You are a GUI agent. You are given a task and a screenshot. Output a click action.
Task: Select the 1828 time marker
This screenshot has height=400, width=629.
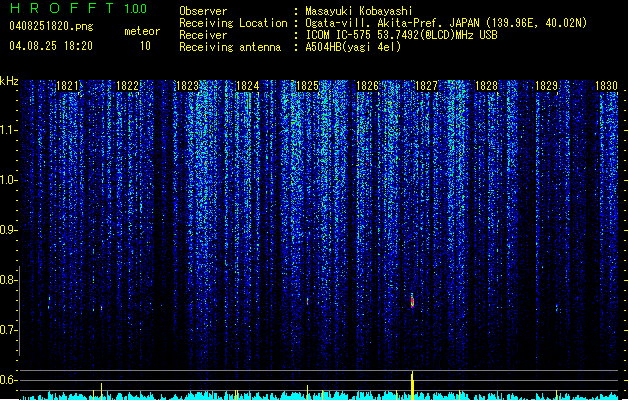[486, 86]
